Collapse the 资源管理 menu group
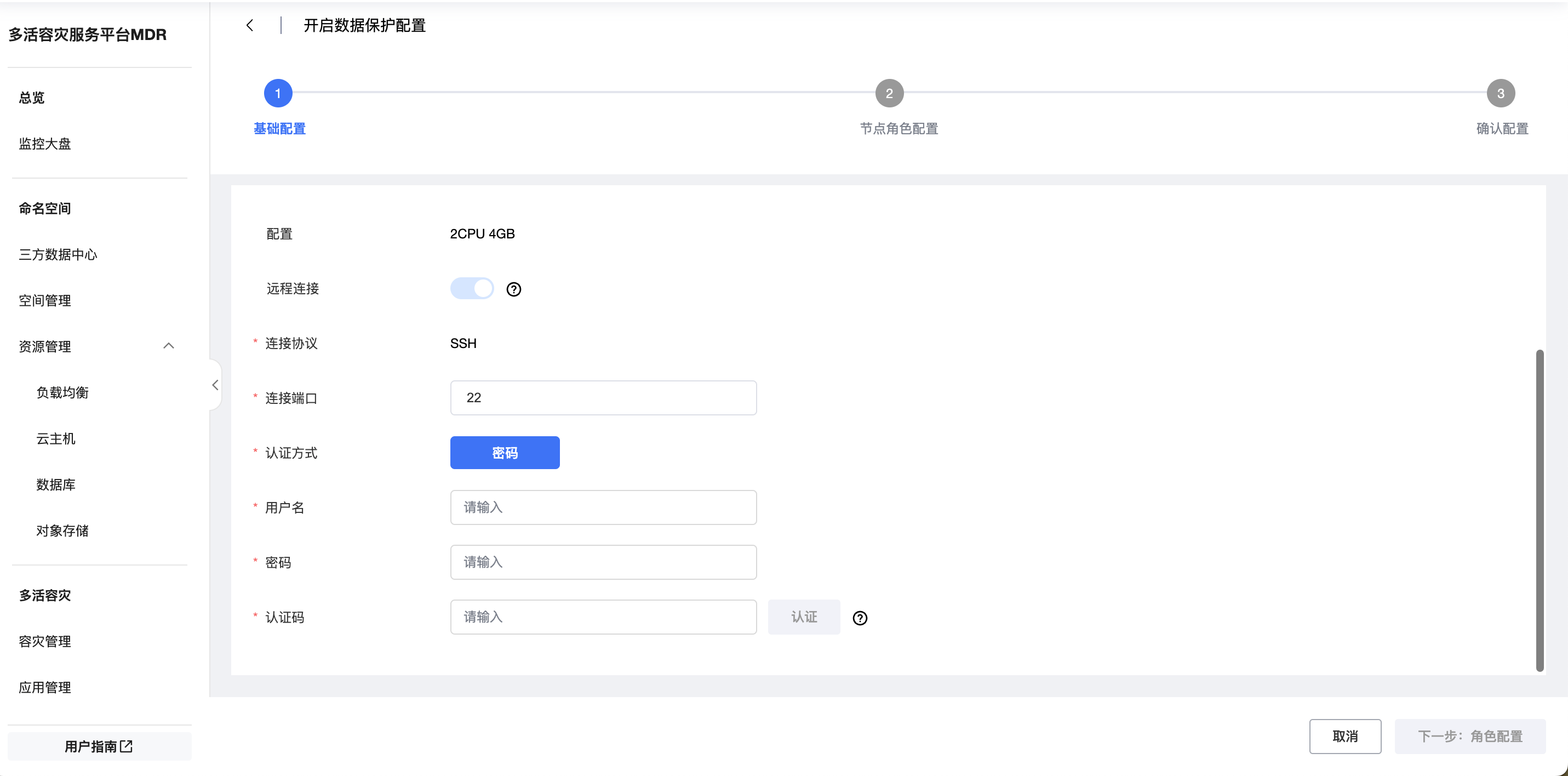 point(169,346)
